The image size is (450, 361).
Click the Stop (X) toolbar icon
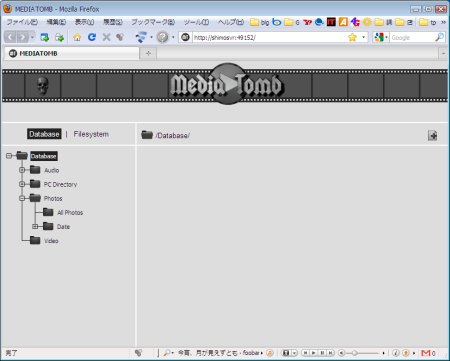point(106,37)
